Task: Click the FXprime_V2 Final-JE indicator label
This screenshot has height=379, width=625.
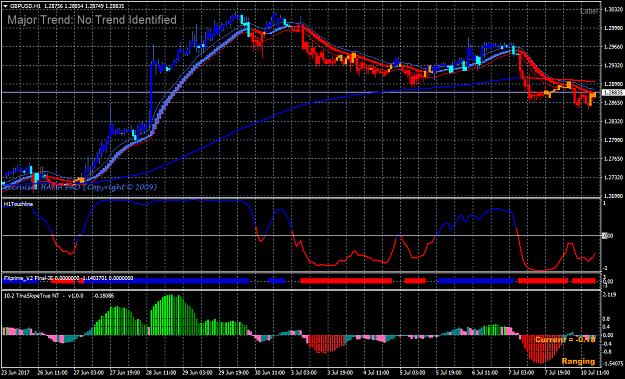Action: point(28,278)
